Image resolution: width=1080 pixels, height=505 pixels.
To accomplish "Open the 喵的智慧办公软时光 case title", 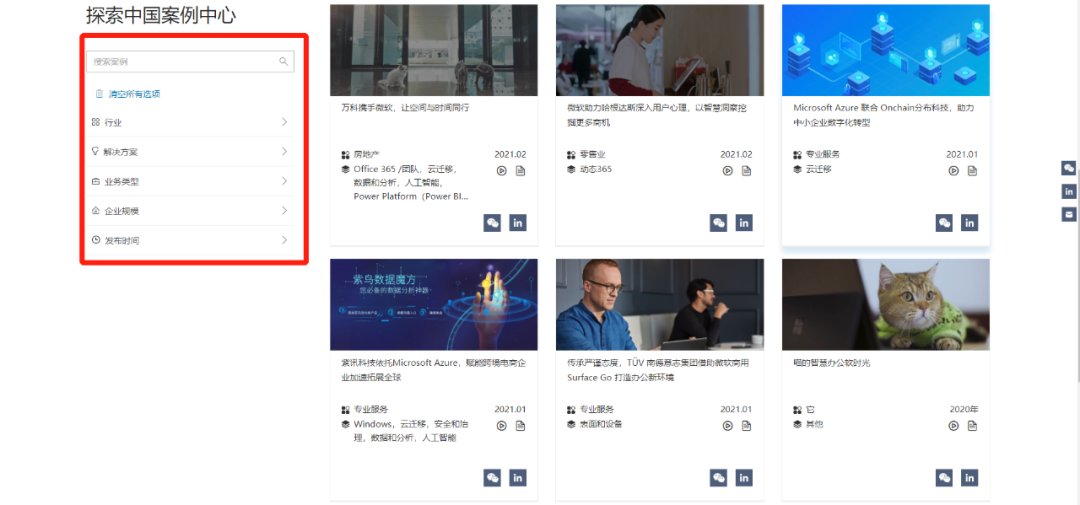I will (x=831, y=362).
